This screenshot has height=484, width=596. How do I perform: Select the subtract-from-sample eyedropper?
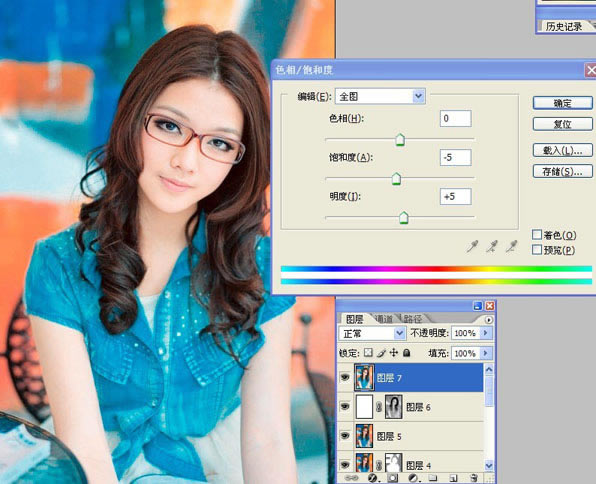(x=512, y=247)
